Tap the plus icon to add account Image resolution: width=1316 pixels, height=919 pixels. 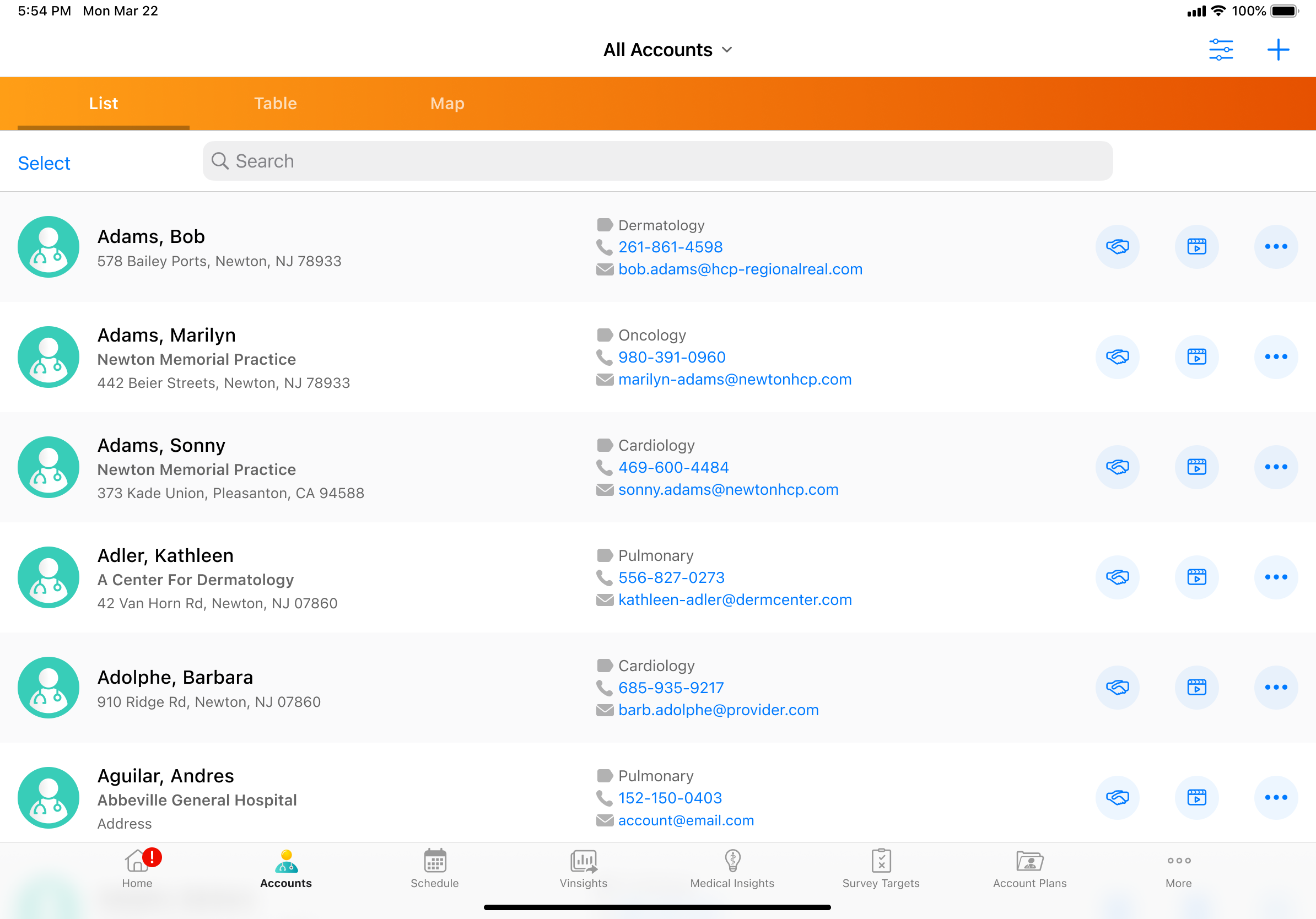[1277, 50]
